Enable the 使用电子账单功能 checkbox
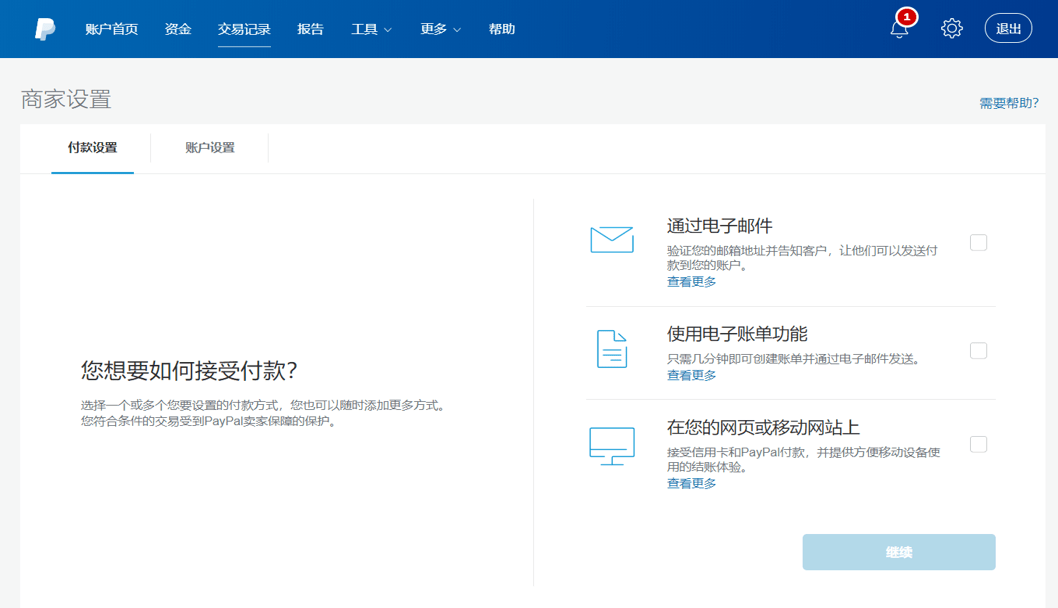This screenshot has height=608, width=1058. pyautogui.click(x=978, y=351)
